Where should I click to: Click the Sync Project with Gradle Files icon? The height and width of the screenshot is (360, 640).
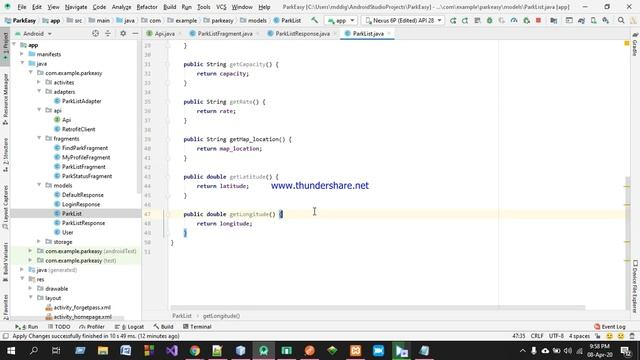click(x=581, y=20)
